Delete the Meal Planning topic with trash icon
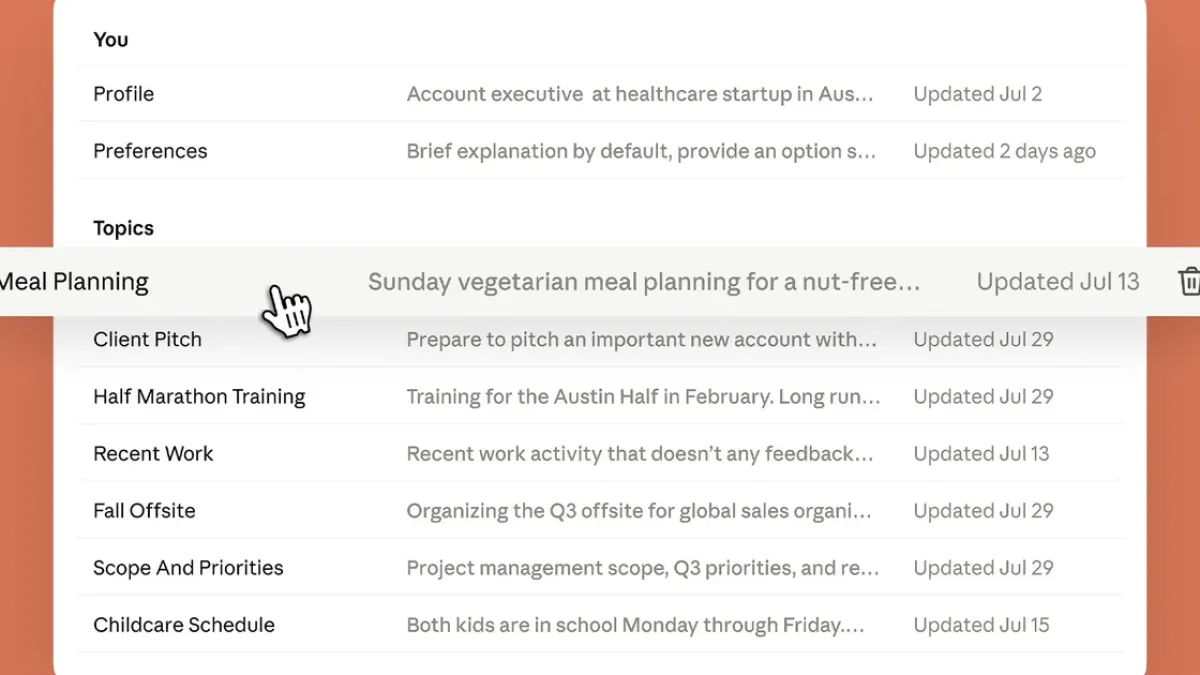Viewport: 1200px width, 675px height. coord(1189,282)
